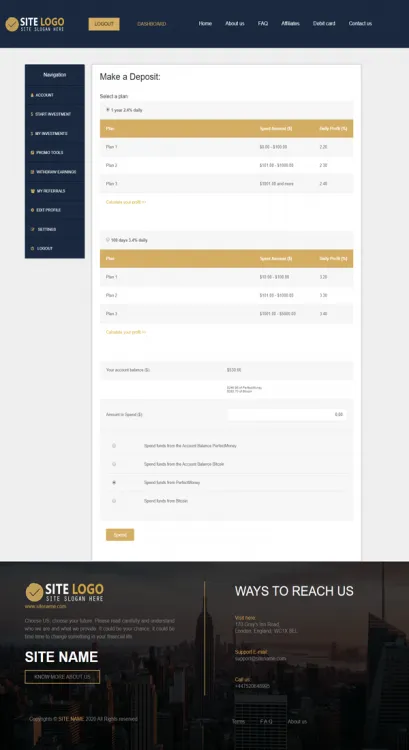Select the 100 days 3.4% daily plan
Screen dimensions: 409x750
[x=108, y=240]
